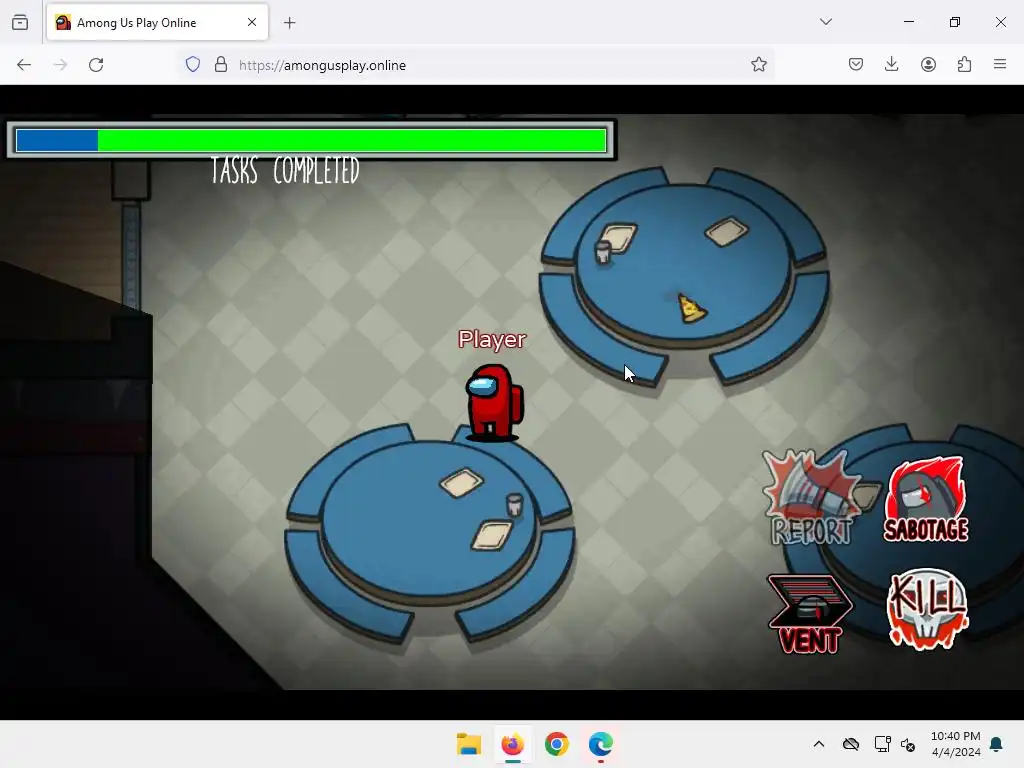1024x768 pixels.
Task: Open tracking protection shield info
Action: 193,65
